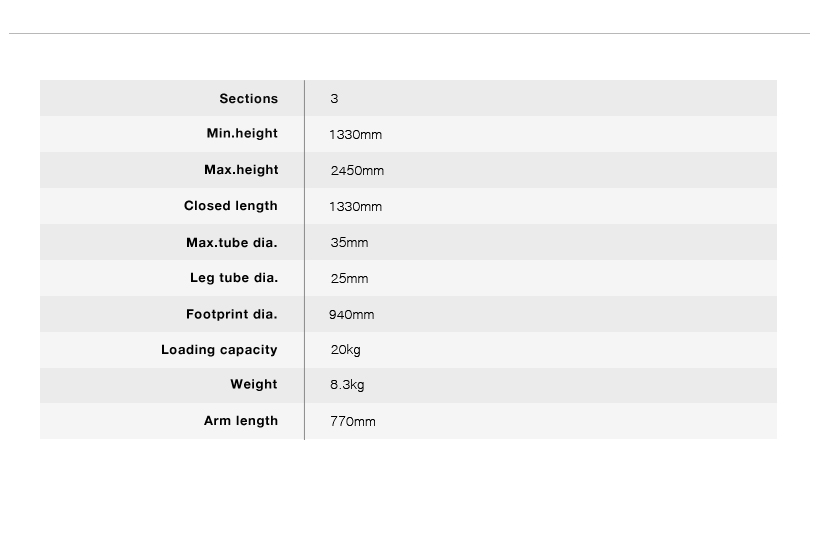The width and height of the screenshot is (828, 536).
Task: Click the Footprint dia. label
Action: [232, 314]
